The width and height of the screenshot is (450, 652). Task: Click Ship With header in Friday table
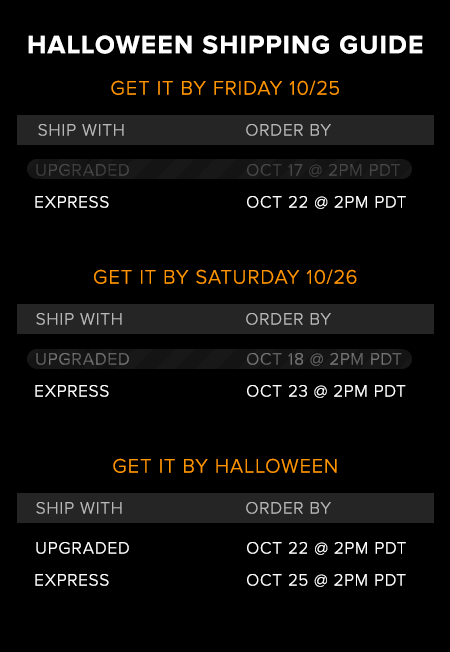click(81, 130)
